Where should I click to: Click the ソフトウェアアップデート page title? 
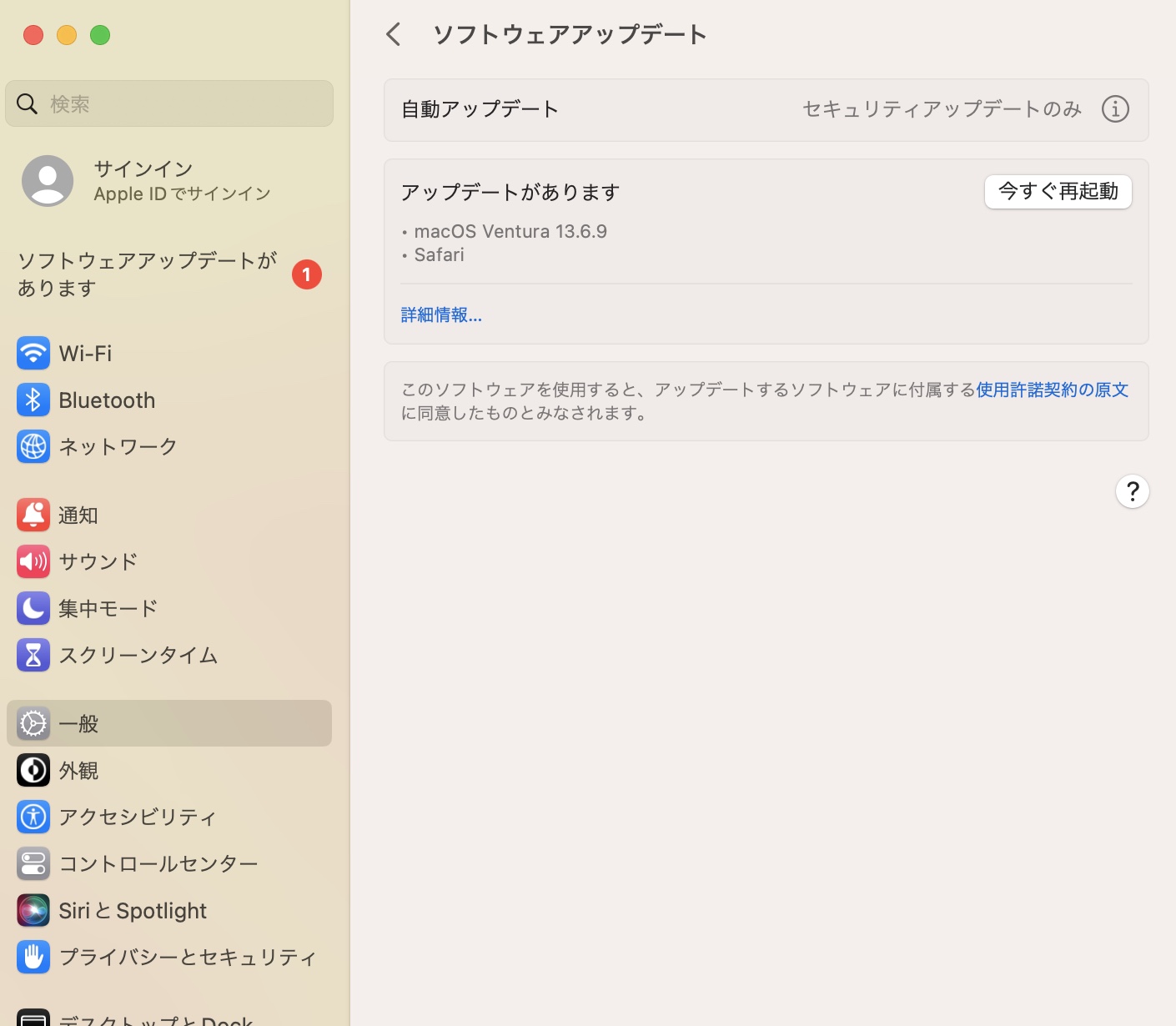tap(570, 34)
